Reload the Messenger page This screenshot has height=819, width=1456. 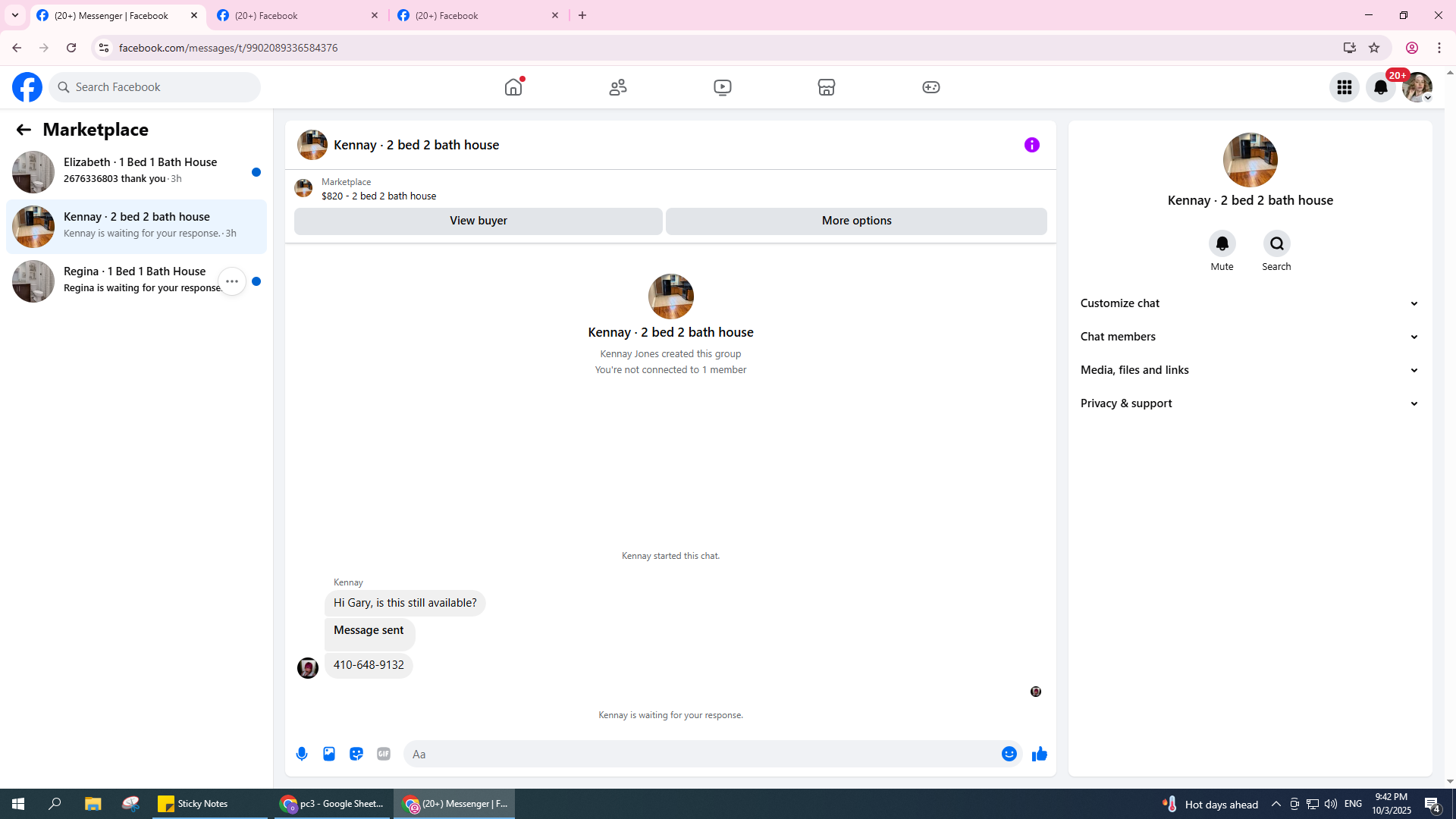tap(71, 48)
